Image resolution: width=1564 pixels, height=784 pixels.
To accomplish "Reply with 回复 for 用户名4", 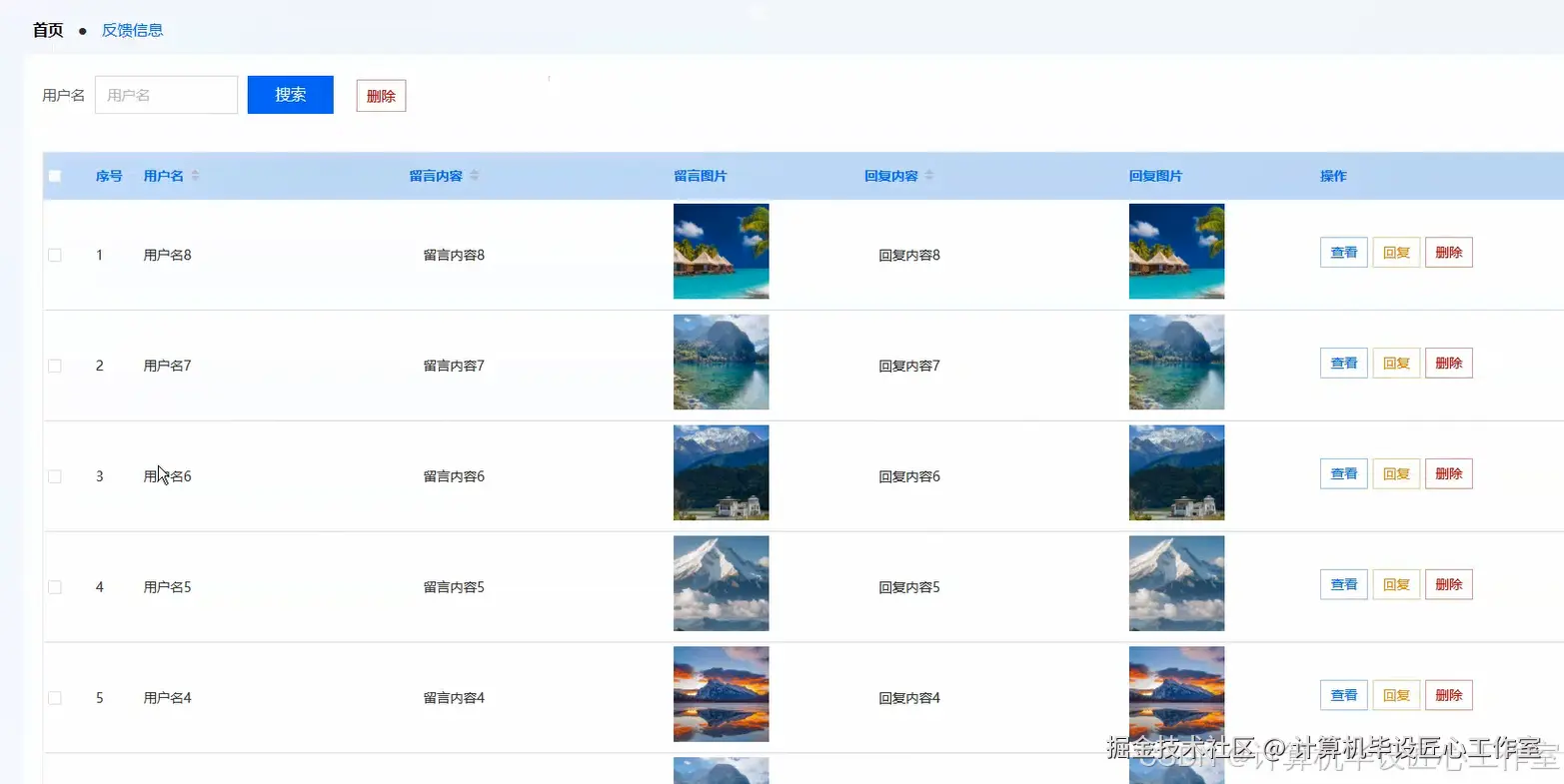I will pyautogui.click(x=1396, y=696).
